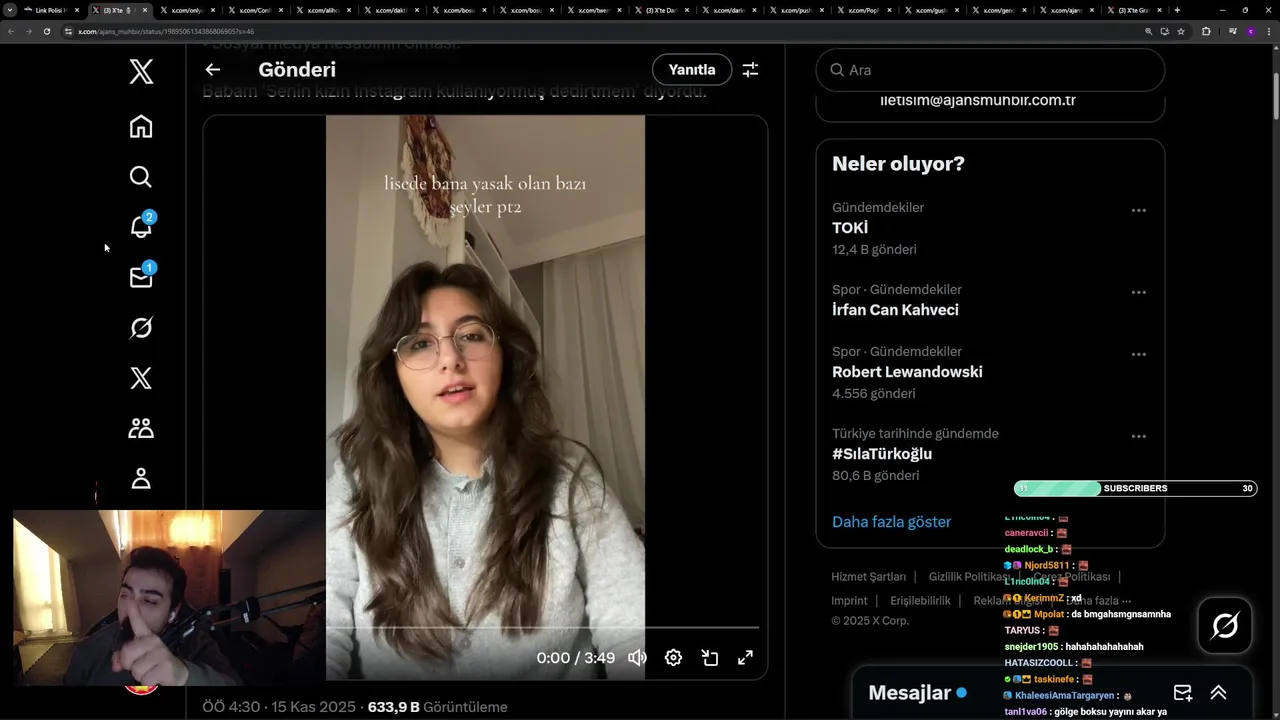Open Grok from the left sidebar

(141, 328)
